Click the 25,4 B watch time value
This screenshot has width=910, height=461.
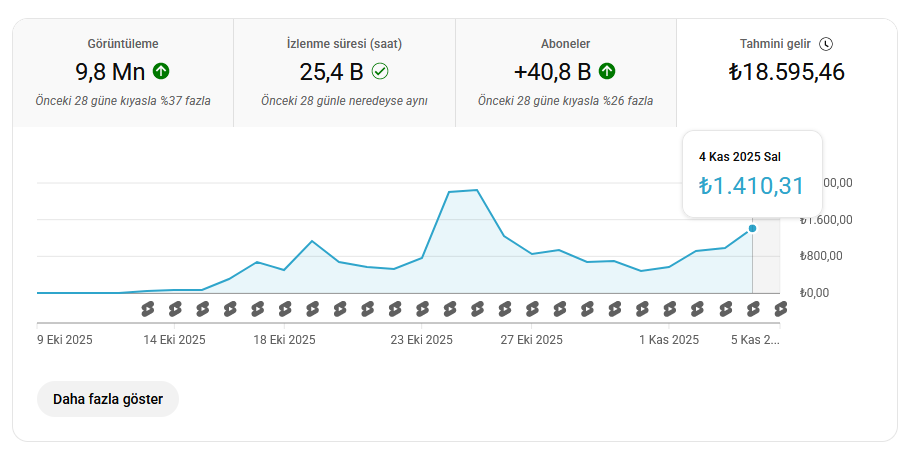click(331, 72)
